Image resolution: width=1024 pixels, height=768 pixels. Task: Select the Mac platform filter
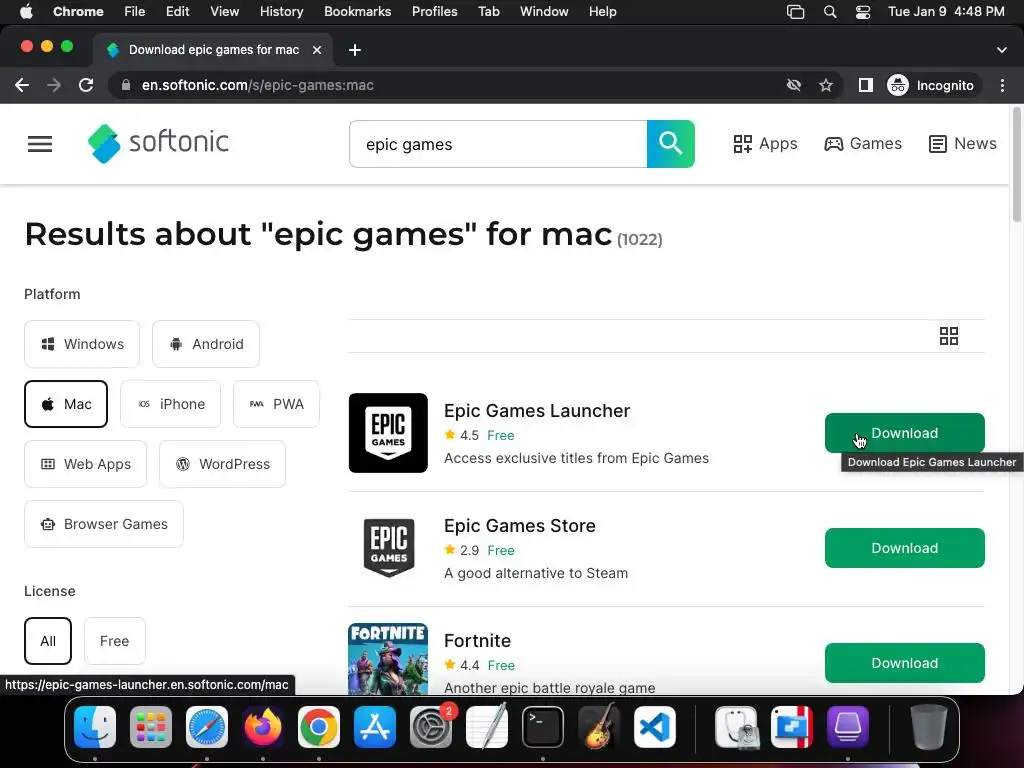pyautogui.click(x=66, y=404)
